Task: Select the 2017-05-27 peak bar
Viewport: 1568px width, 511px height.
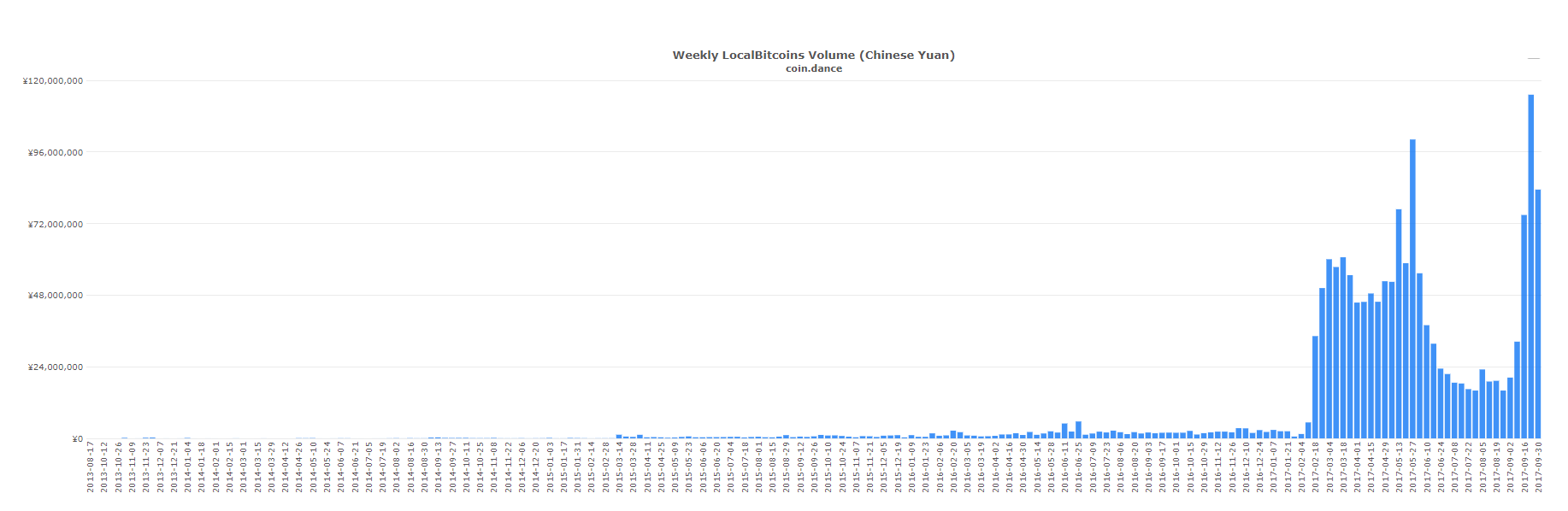Action: (1412, 289)
